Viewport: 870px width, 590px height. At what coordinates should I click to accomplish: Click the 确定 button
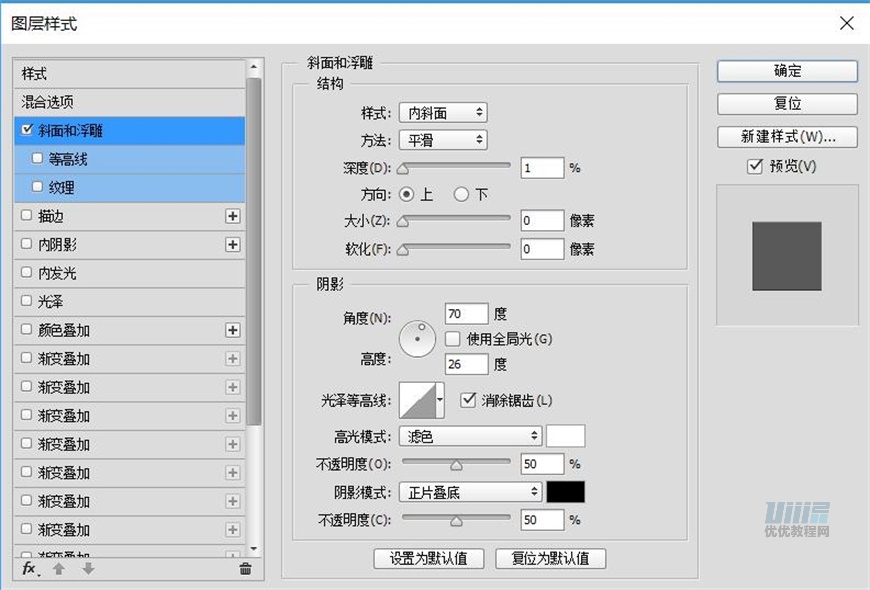787,71
